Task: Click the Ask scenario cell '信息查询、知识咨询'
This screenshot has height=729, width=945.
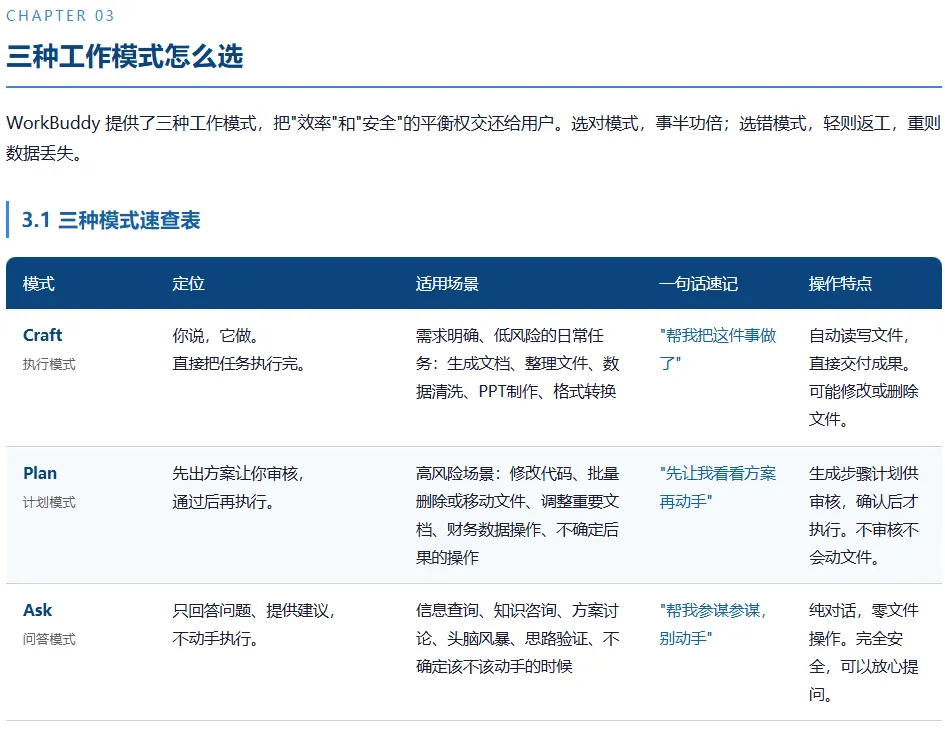Action: [518, 638]
